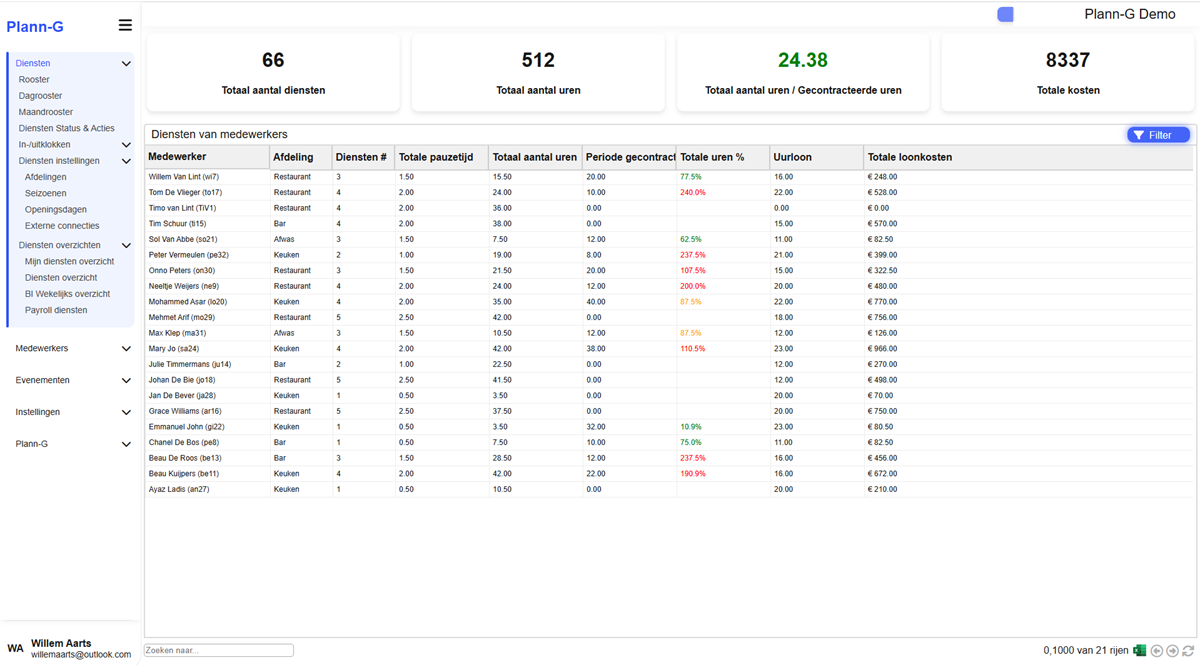Select the Plann-G logo in the sidebar

35,26
